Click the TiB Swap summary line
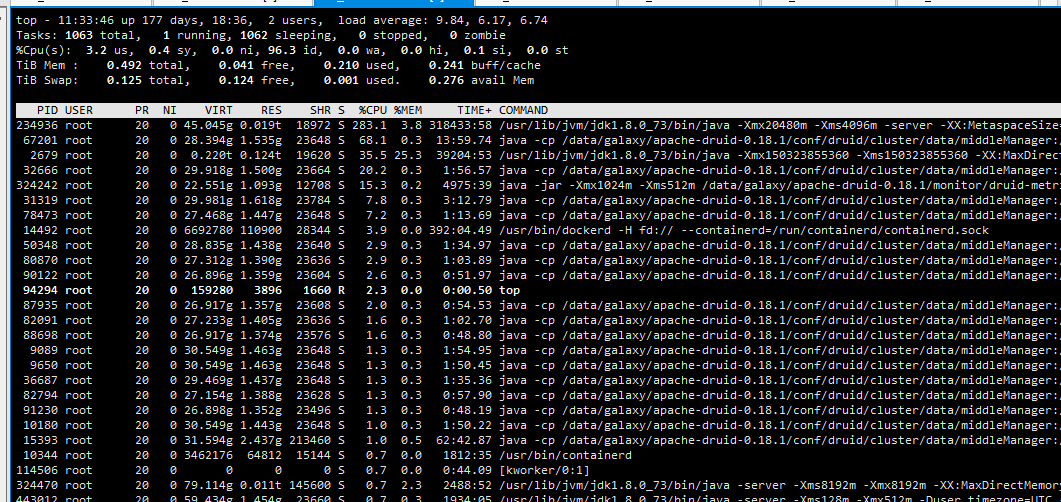Viewport: 1061px width, 502px height. 240,80
